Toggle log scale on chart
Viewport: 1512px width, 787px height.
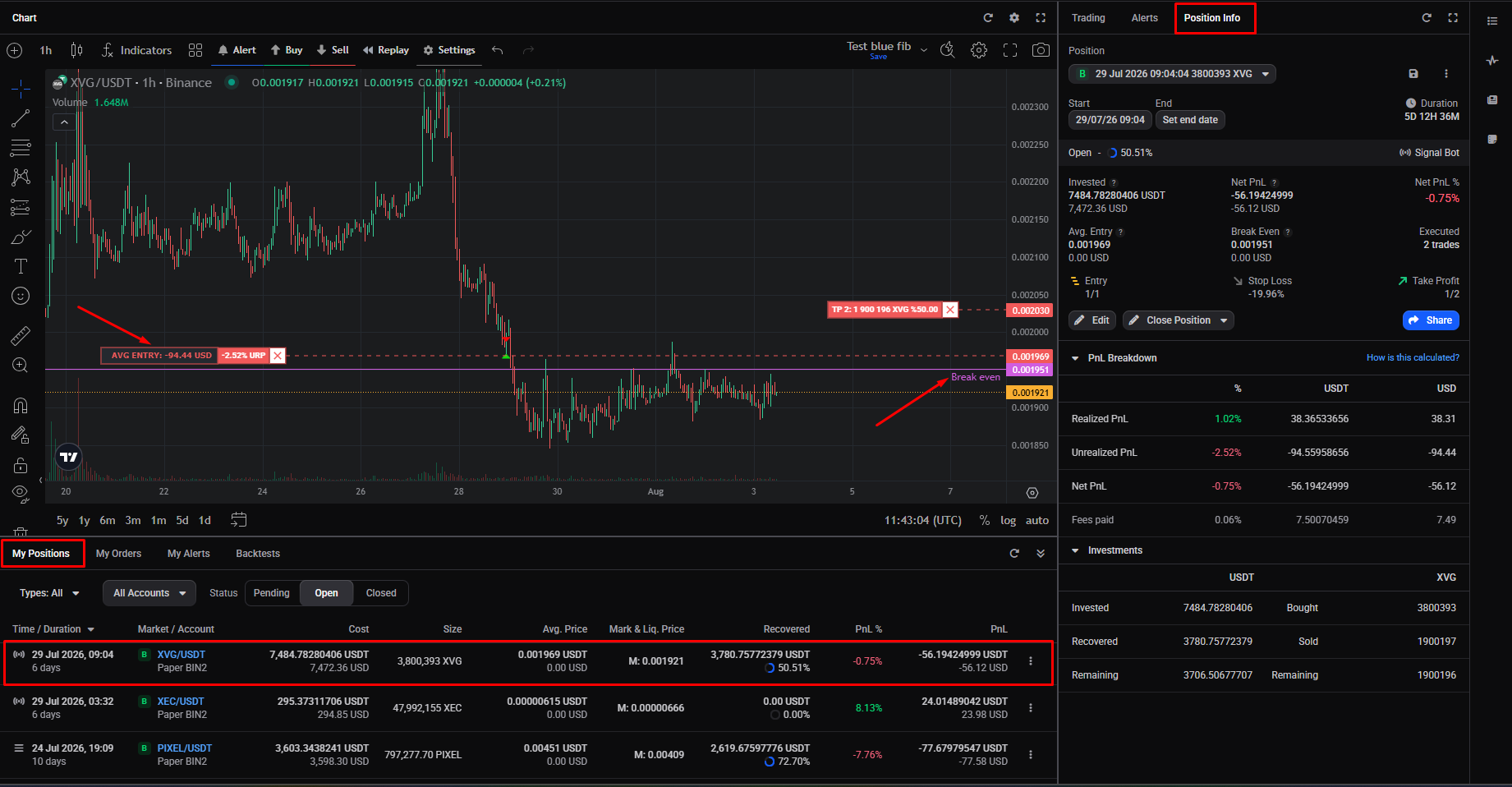coord(1009,520)
